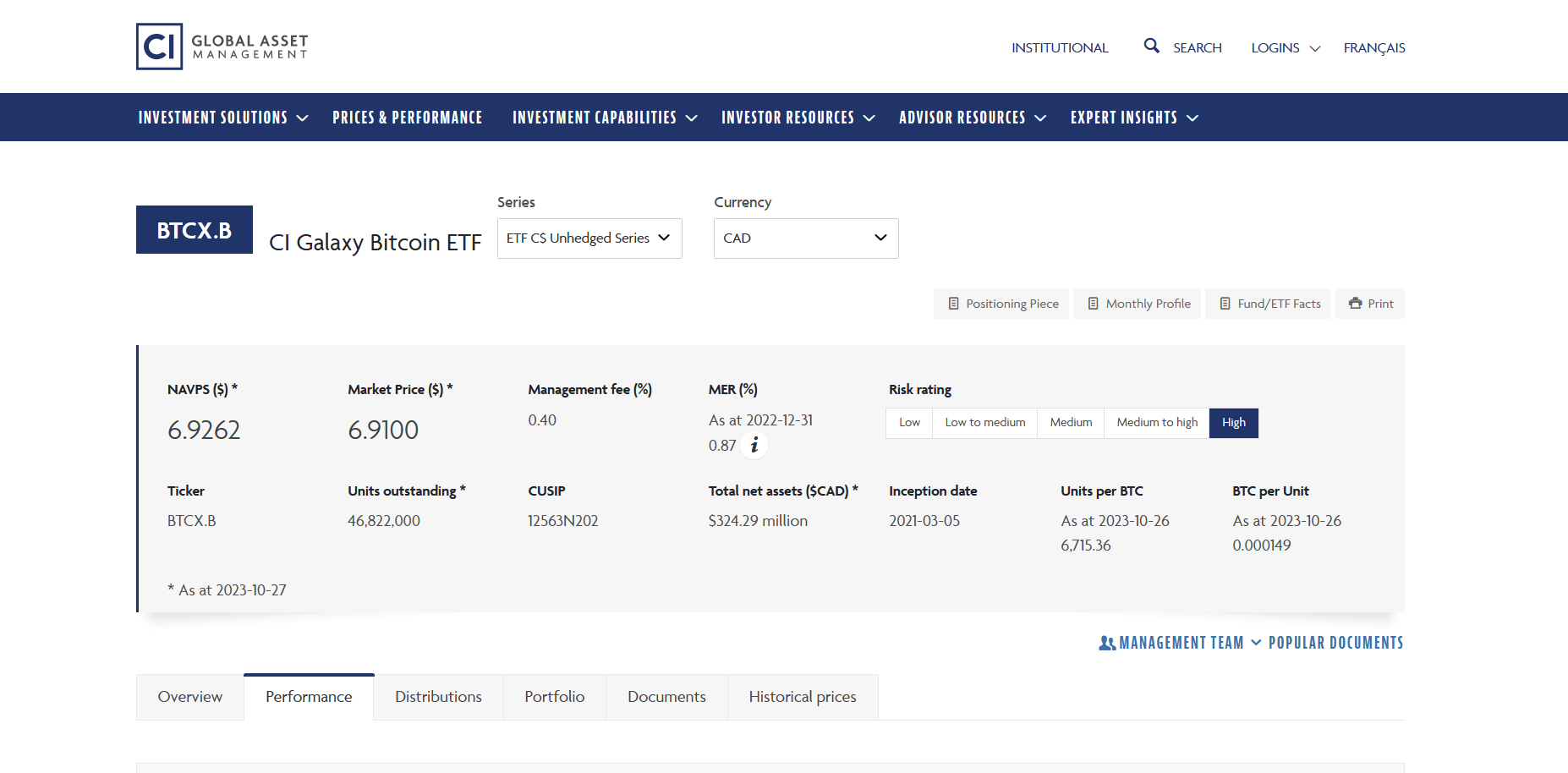Click MER value 0.87
The height and width of the screenshot is (773, 1568).
(x=722, y=446)
